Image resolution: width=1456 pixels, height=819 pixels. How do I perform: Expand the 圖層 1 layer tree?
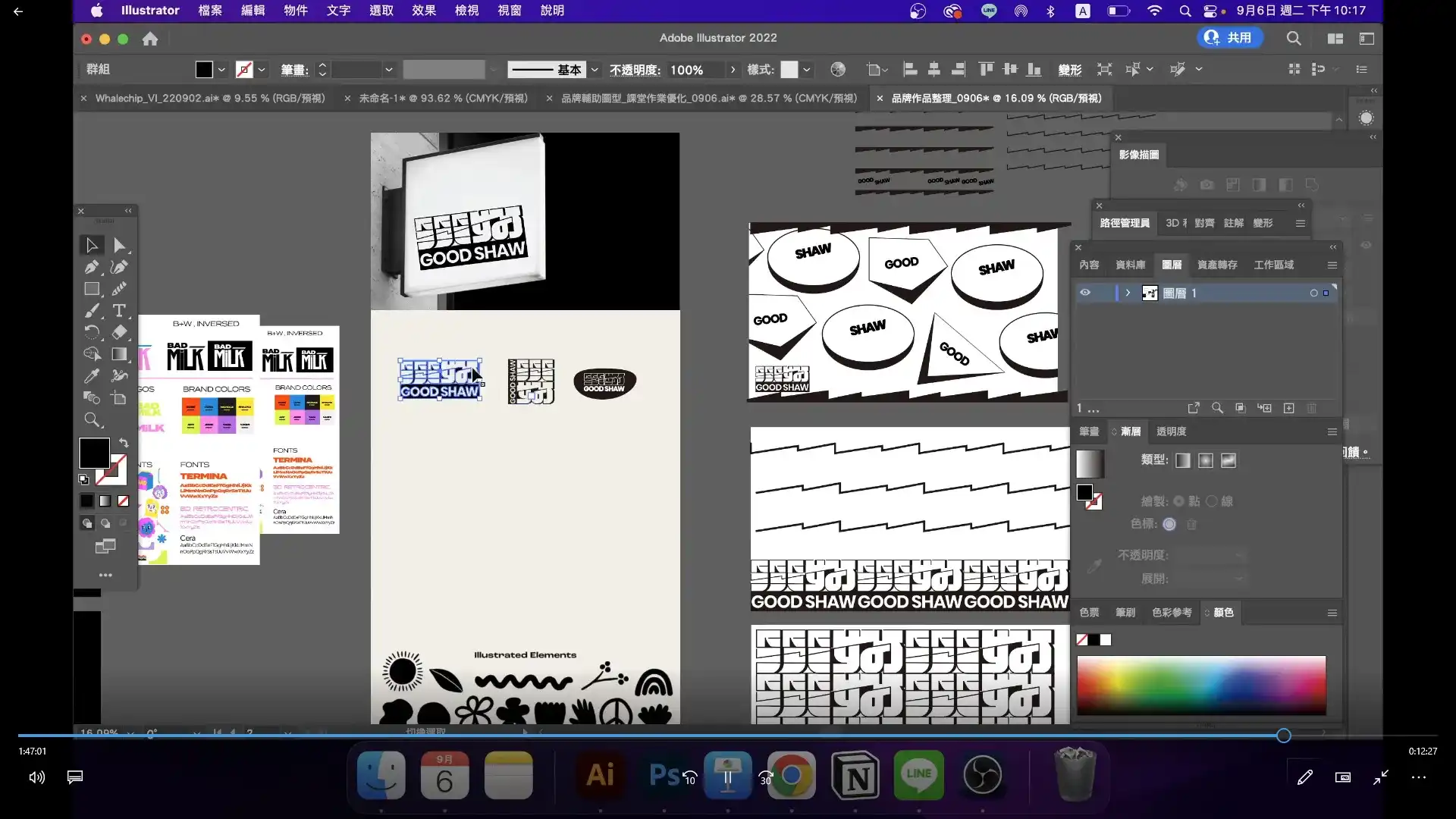[x=1128, y=293]
